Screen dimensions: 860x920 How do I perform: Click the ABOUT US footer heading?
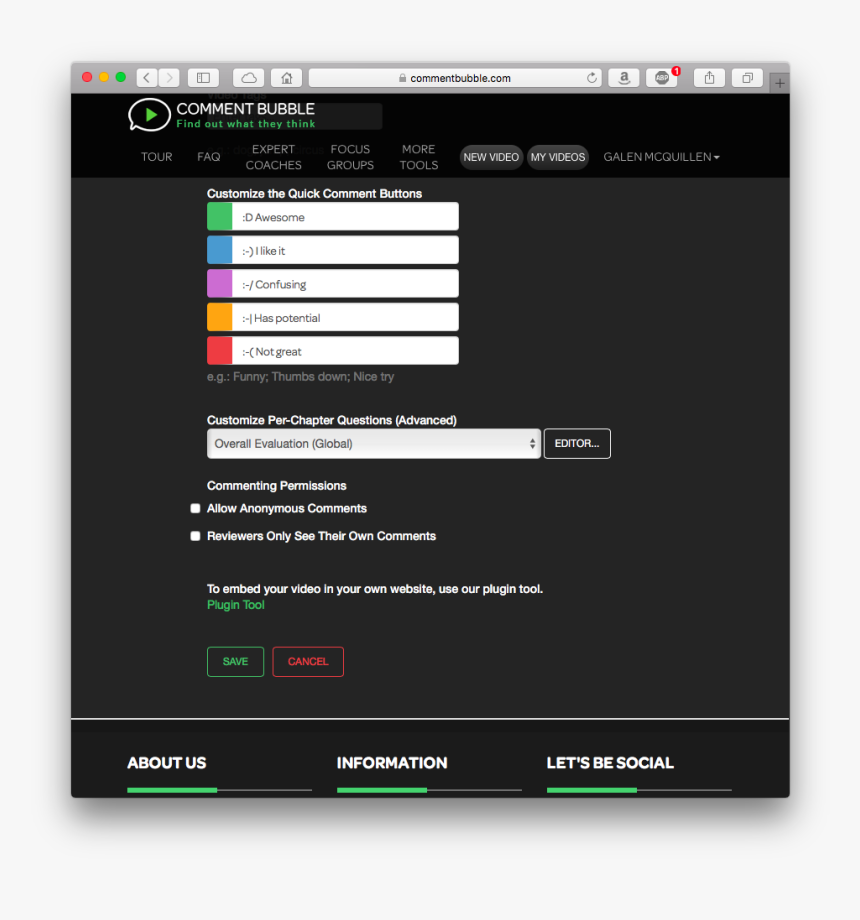coord(167,763)
